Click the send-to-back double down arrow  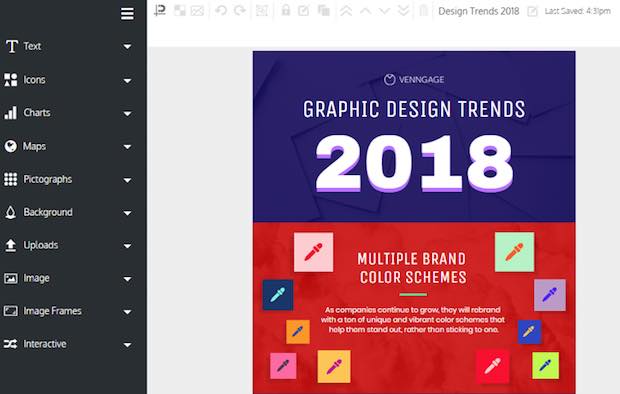coord(403,11)
